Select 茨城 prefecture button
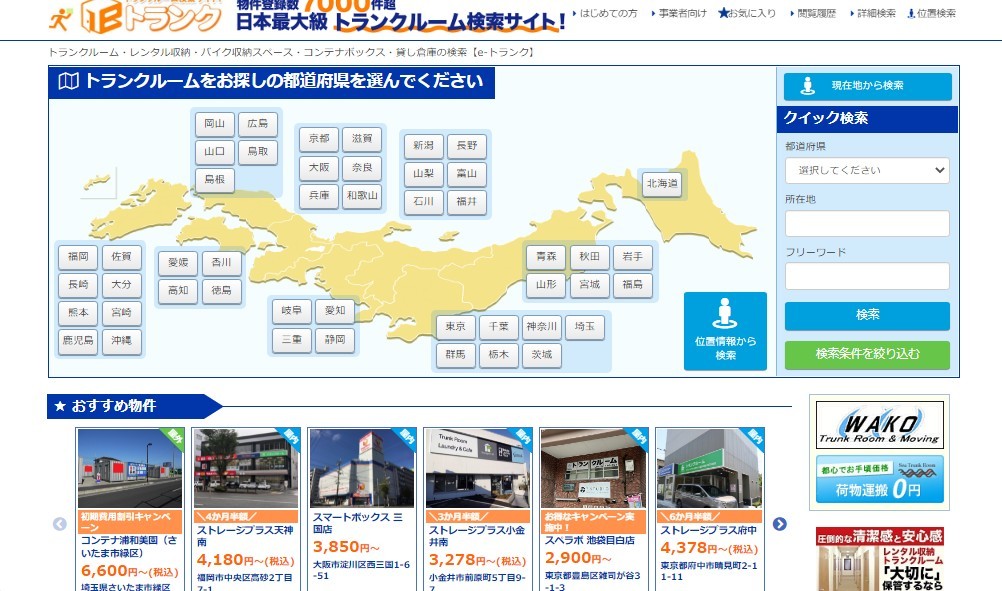 [x=542, y=355]
